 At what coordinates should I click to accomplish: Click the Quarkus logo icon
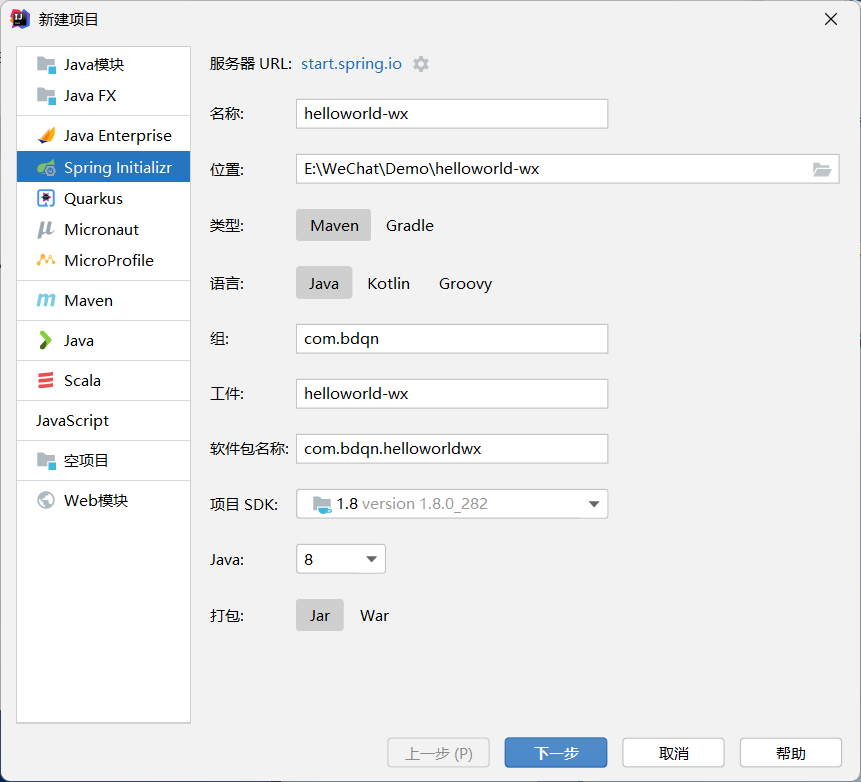[46, 198]
